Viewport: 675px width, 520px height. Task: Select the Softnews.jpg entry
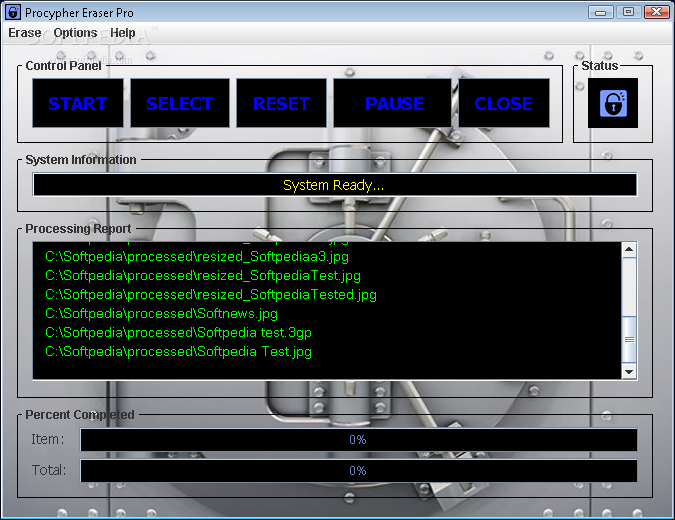[161, 313]
